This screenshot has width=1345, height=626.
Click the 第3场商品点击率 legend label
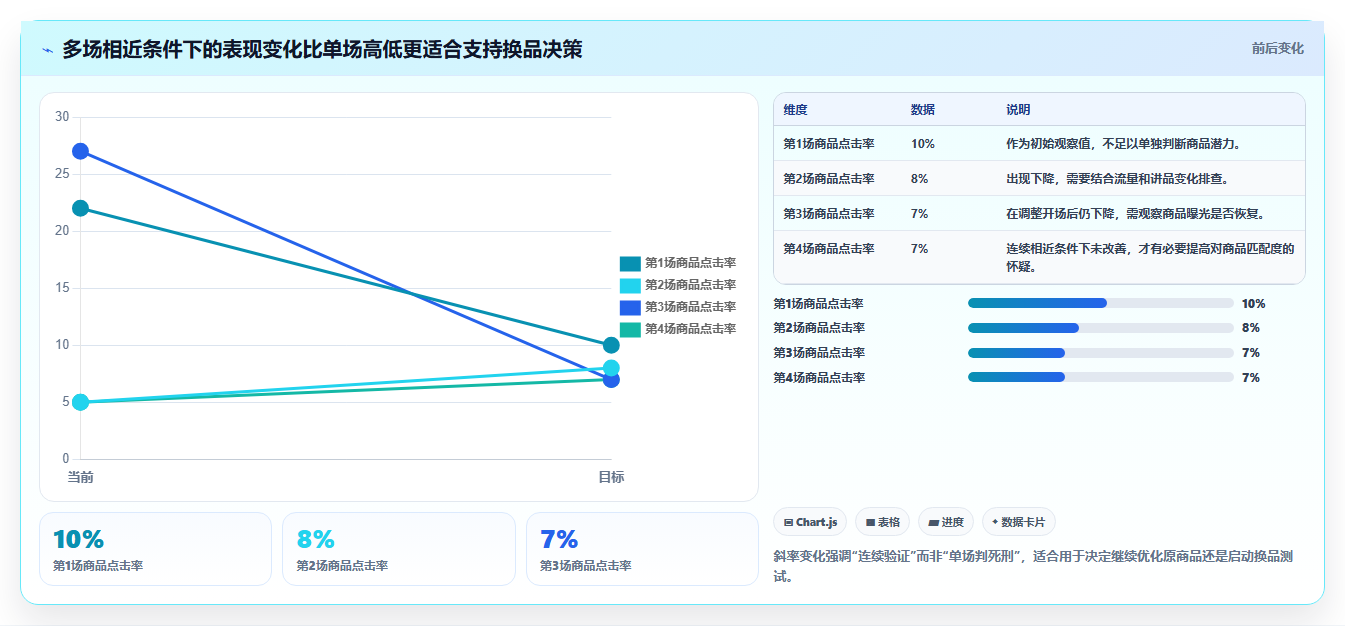(x=690, y=307)
